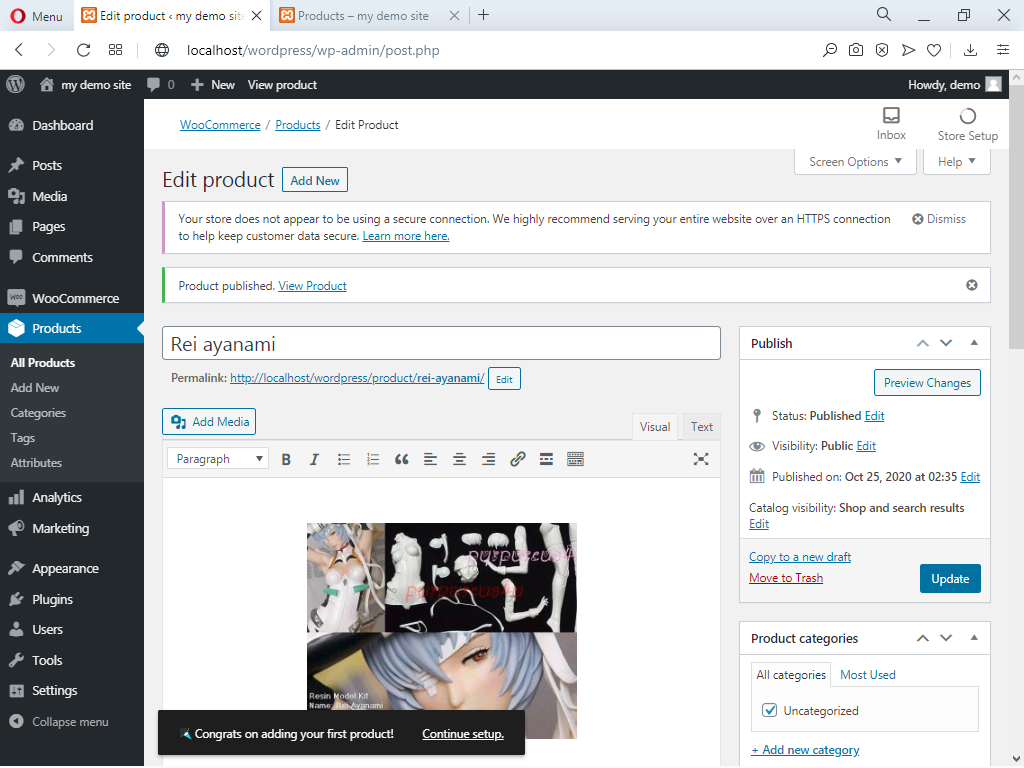Enter distraction-free fullscreen editor mode
The image size is (1024, 768).
(701, 460)
